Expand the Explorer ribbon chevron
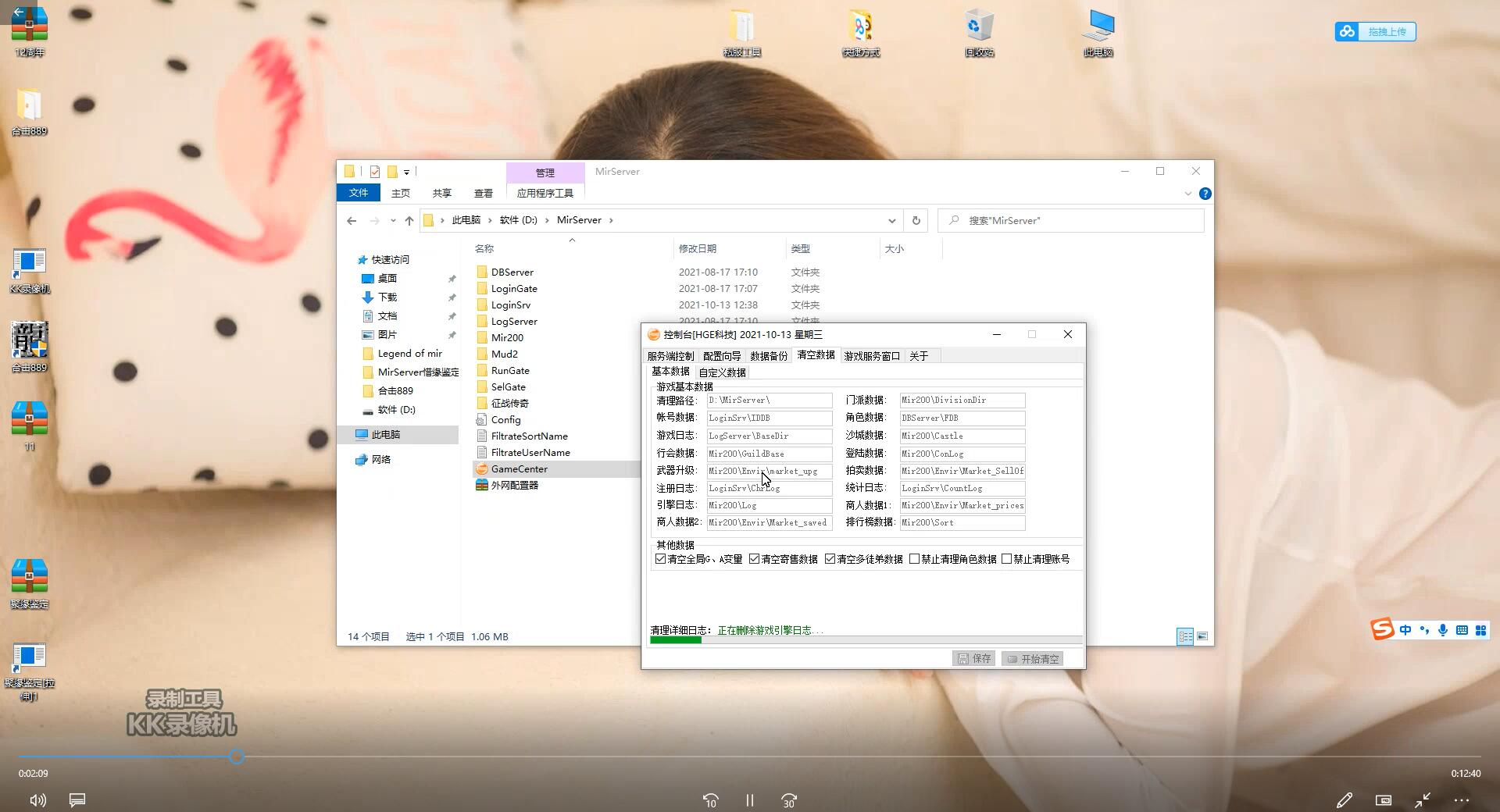This screenshot has height=812, width=1500. (1187, 194)
